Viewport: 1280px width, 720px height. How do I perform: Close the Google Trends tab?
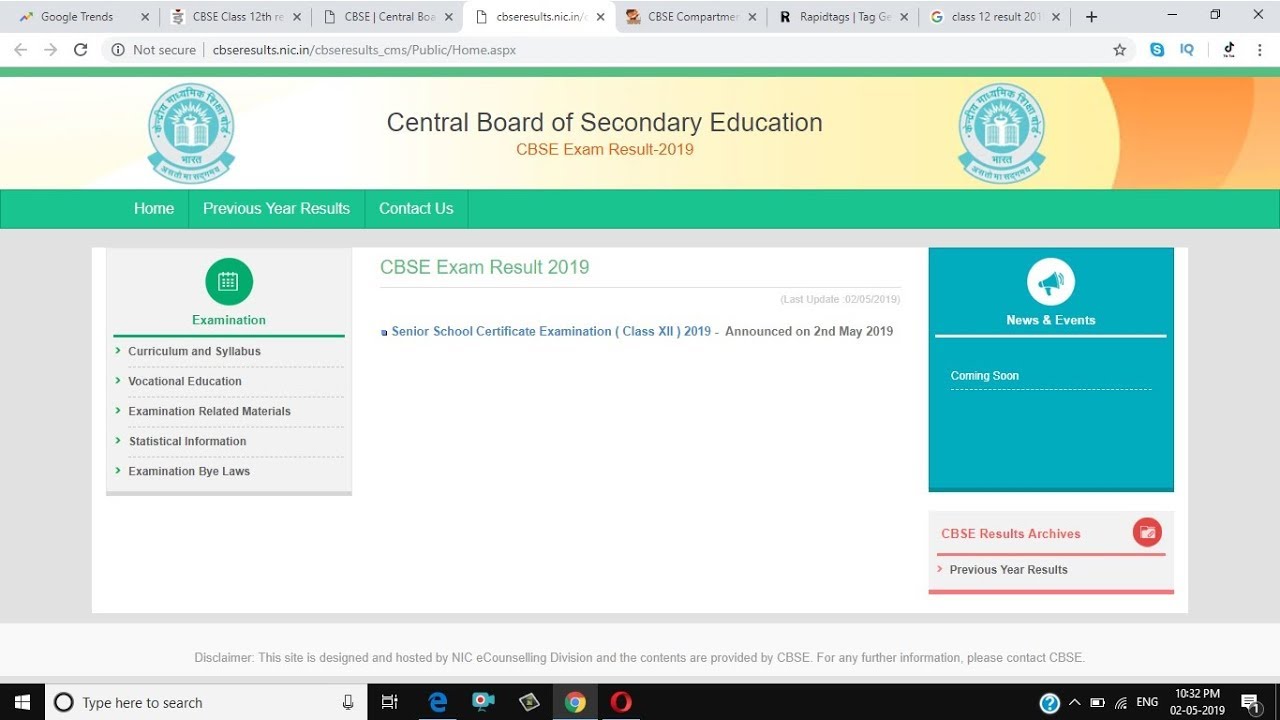point(145,17)
